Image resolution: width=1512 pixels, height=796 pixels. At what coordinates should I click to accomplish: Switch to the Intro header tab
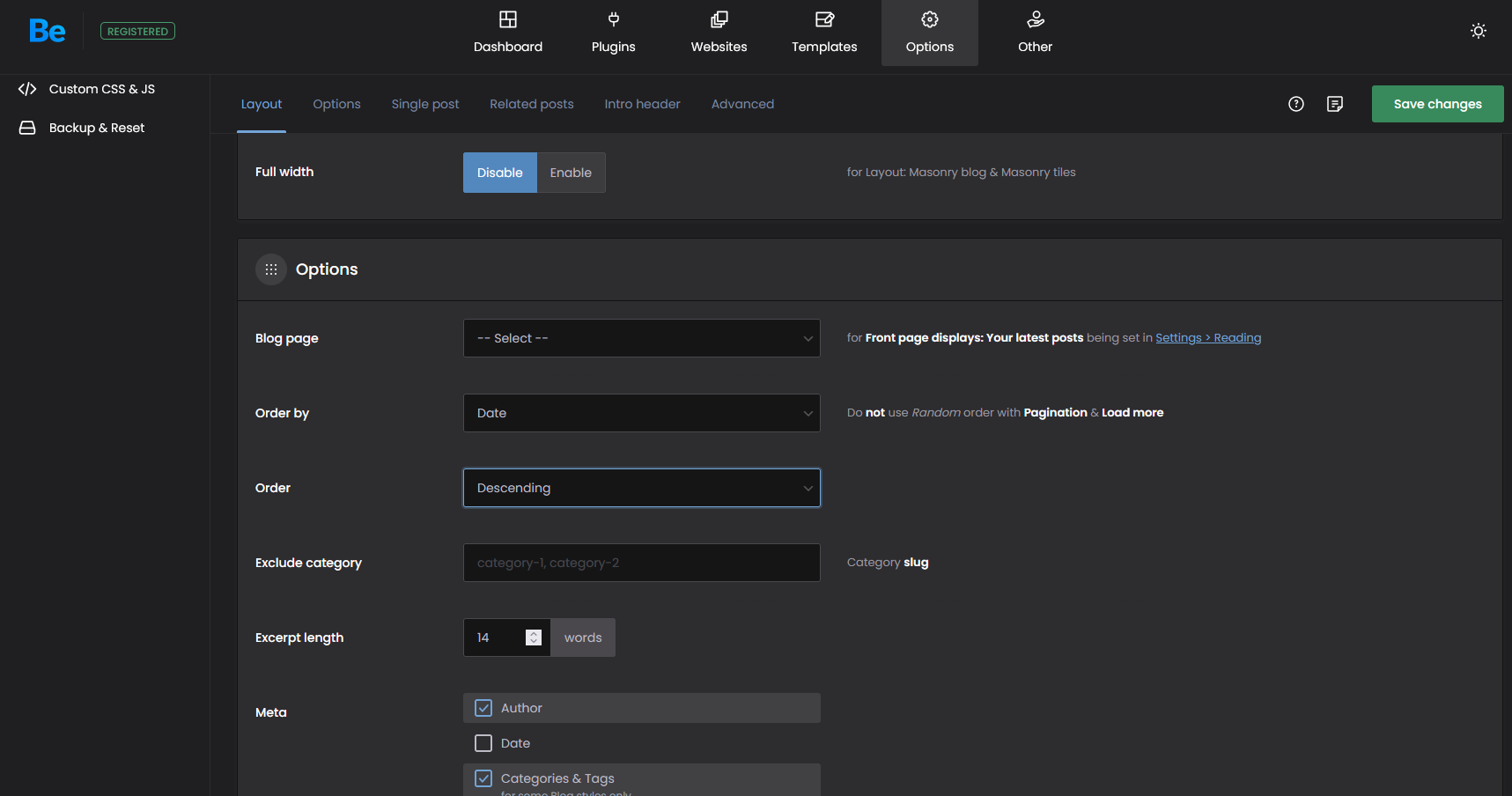click(643, 104)
